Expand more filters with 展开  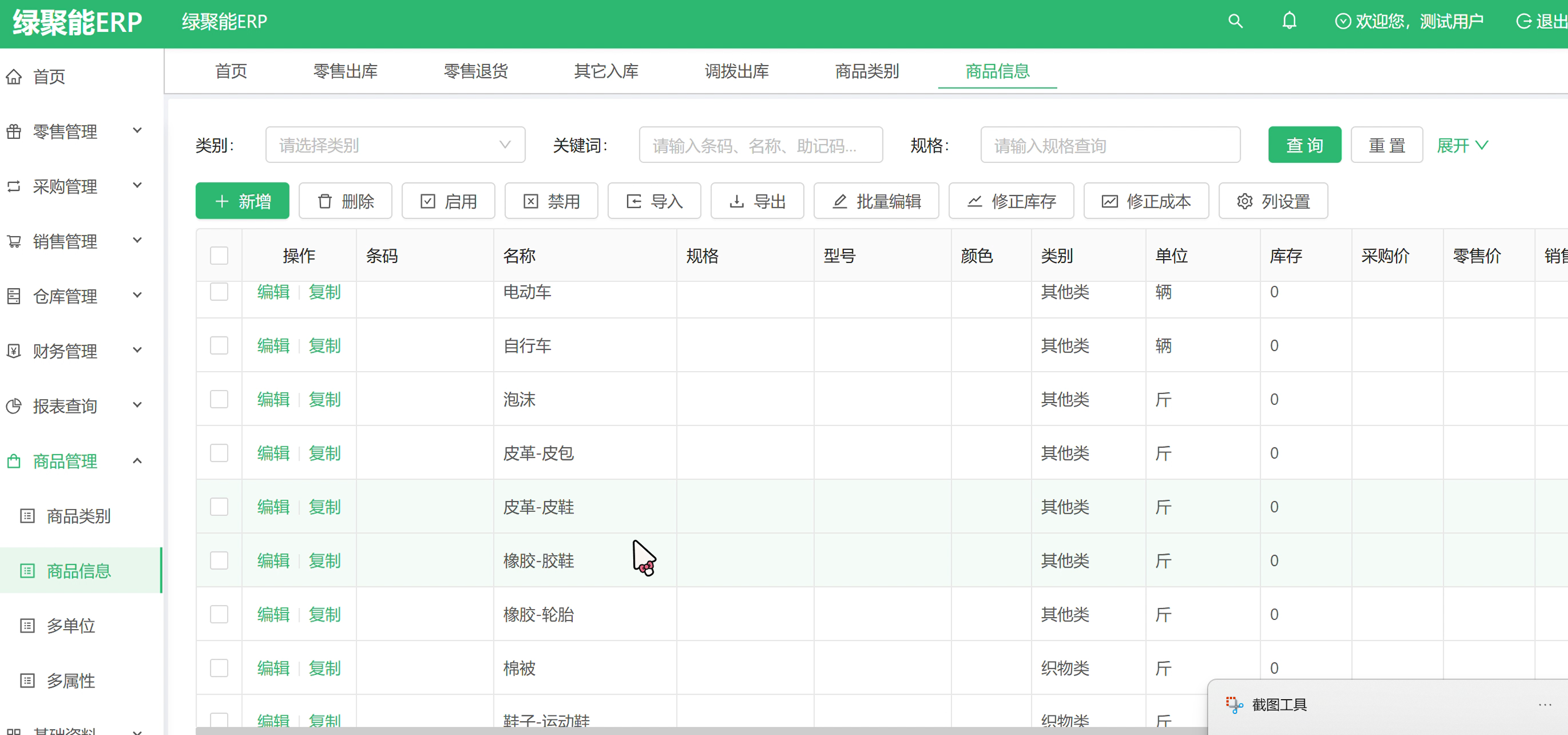click(1462, 145)
